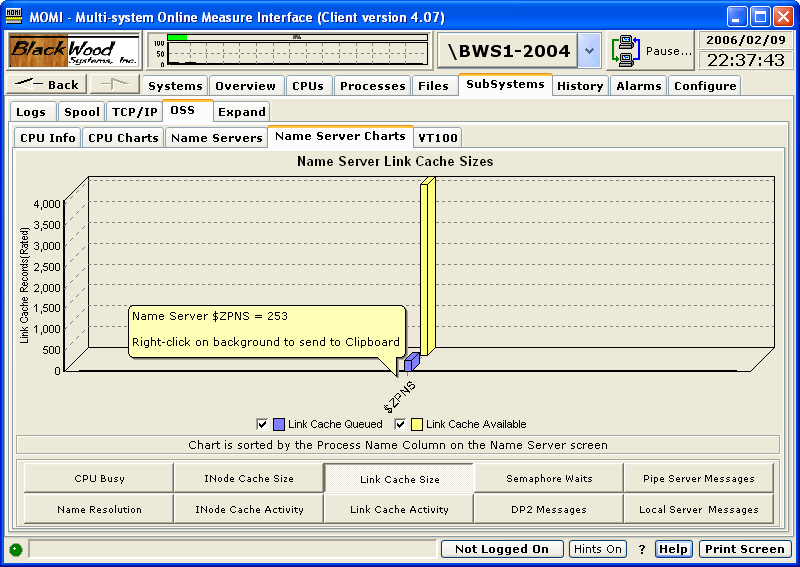
Task: Open the system name dropdown arrow
Action: coord(590,51)
